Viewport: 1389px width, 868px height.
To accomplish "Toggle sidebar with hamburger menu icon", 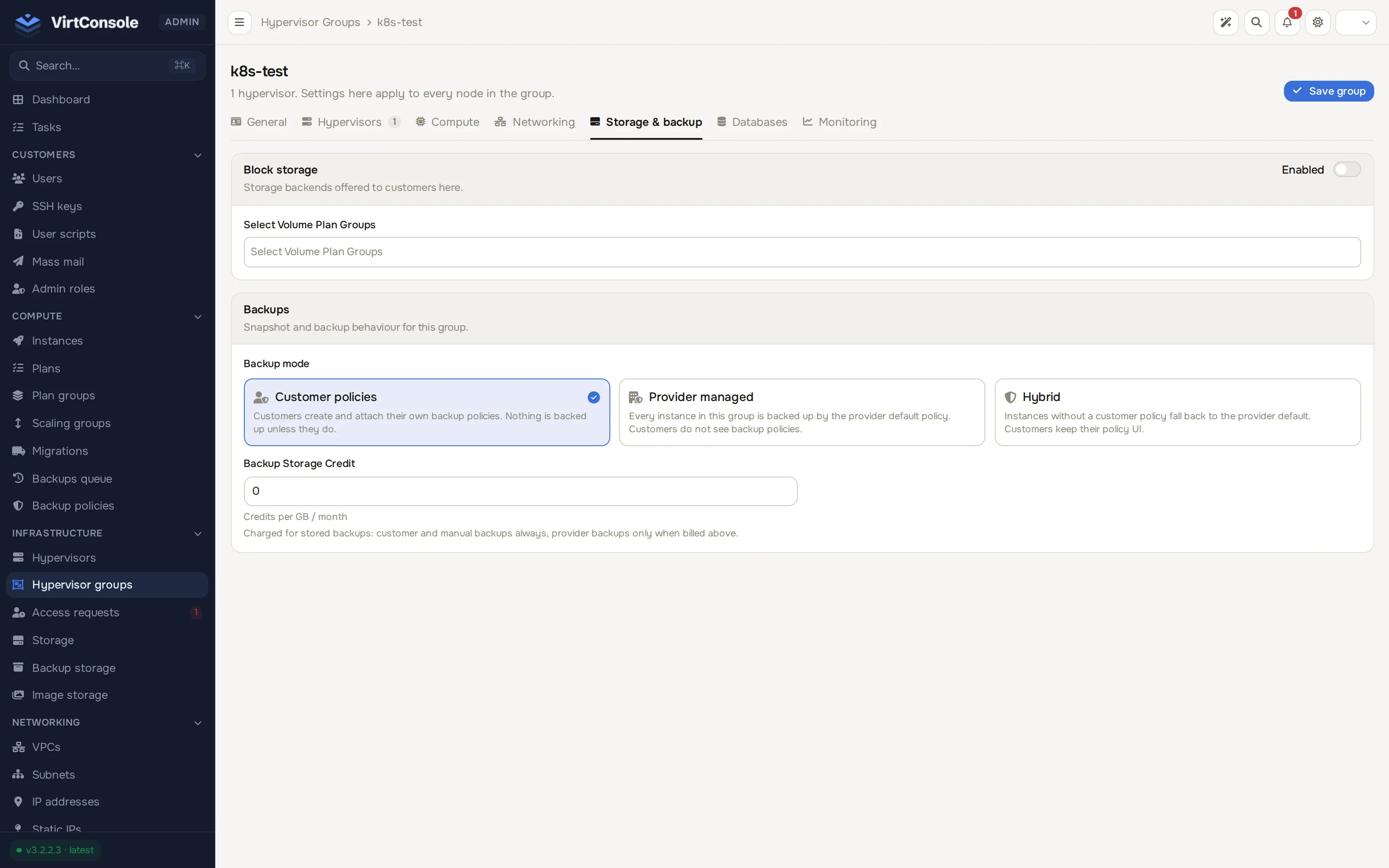I will pos(239,23).
